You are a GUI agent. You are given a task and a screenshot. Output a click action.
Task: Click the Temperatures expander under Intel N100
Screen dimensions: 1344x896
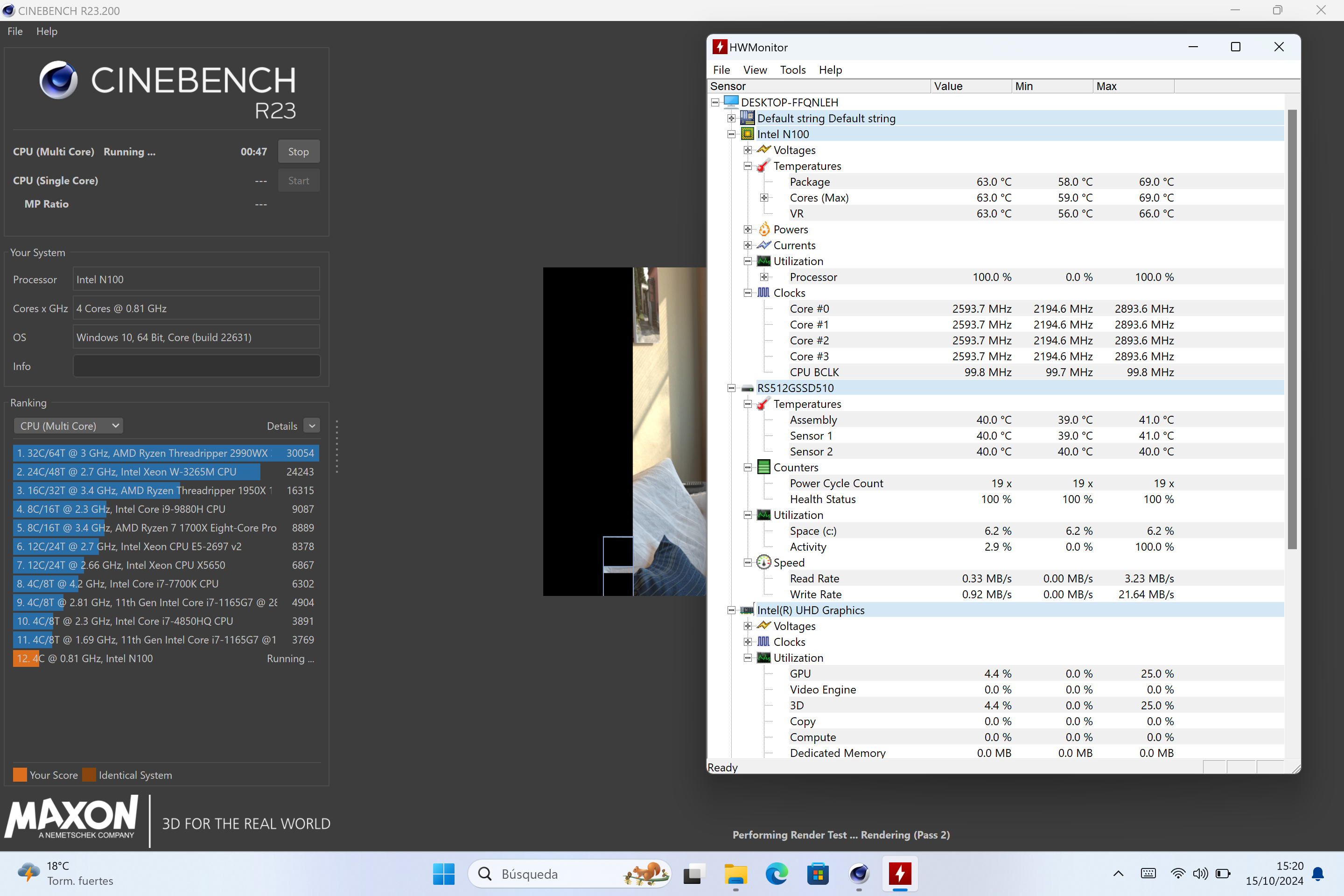point(747,165)
